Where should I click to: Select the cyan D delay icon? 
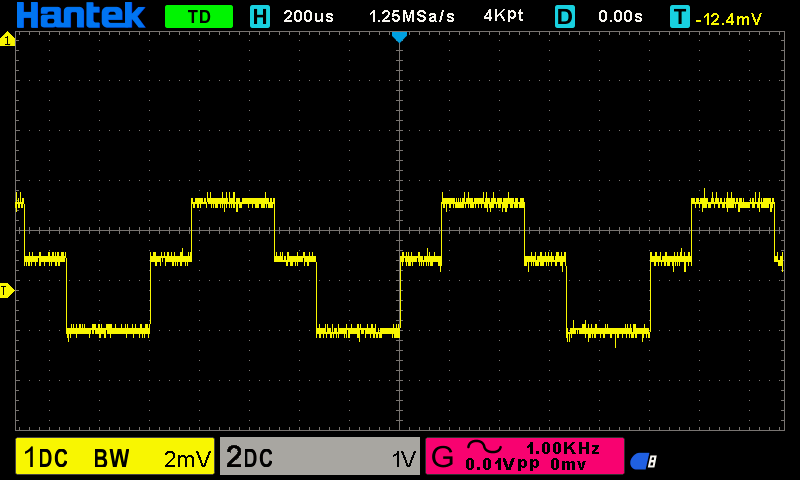[x=565, y=17]
